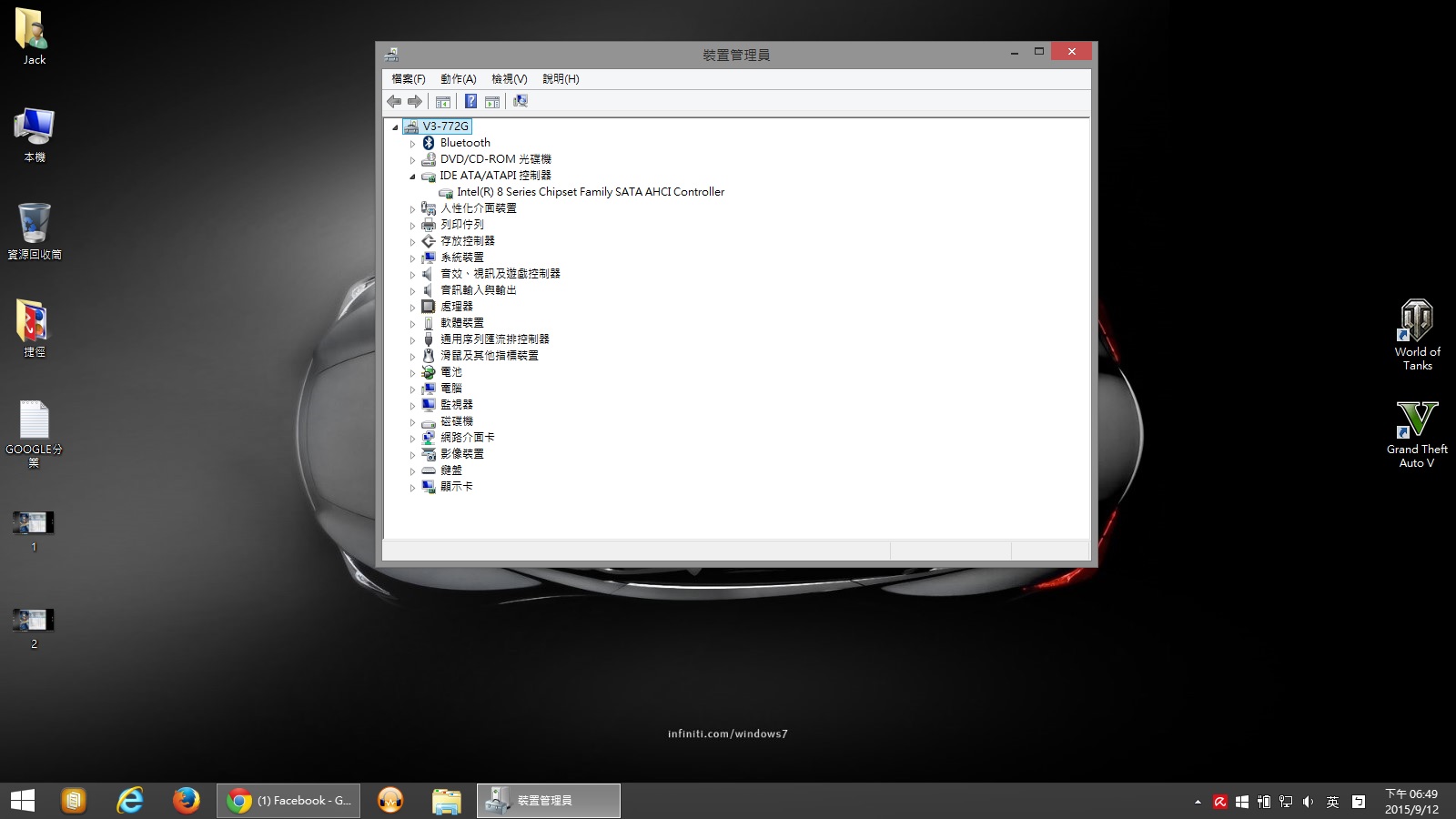
Task: Select the 本機 desktop icon
Action: tap(34, 135)
